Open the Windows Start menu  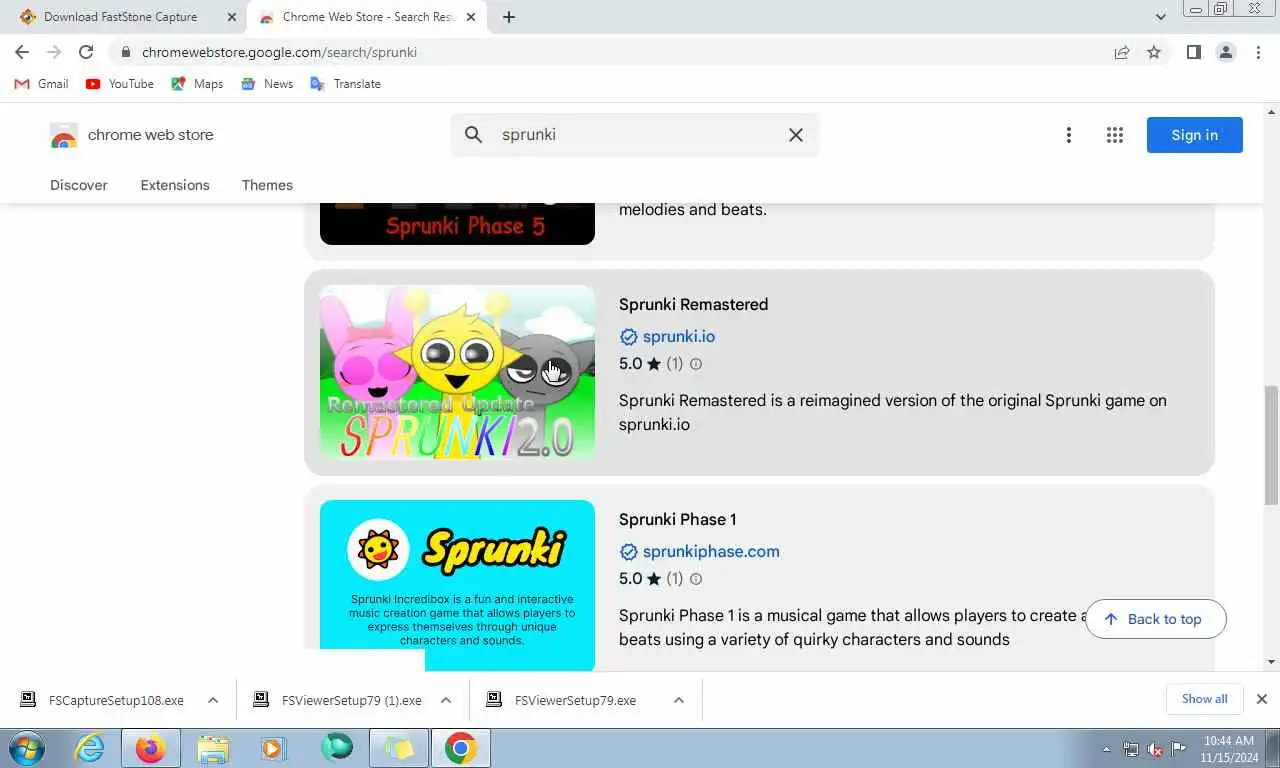28,748
